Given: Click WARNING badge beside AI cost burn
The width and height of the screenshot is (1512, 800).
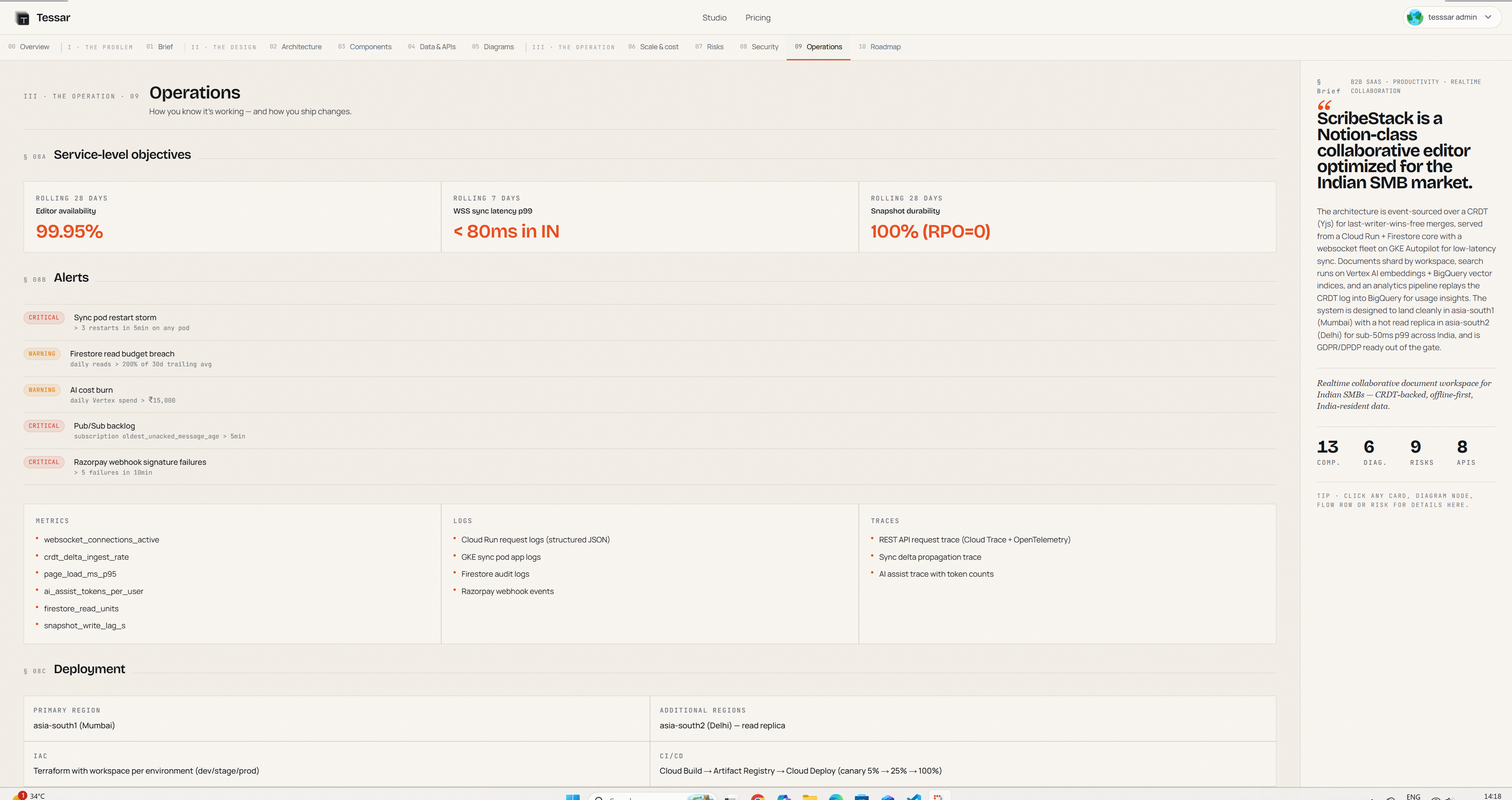Looking at the screenshot, I should point(42,390).
